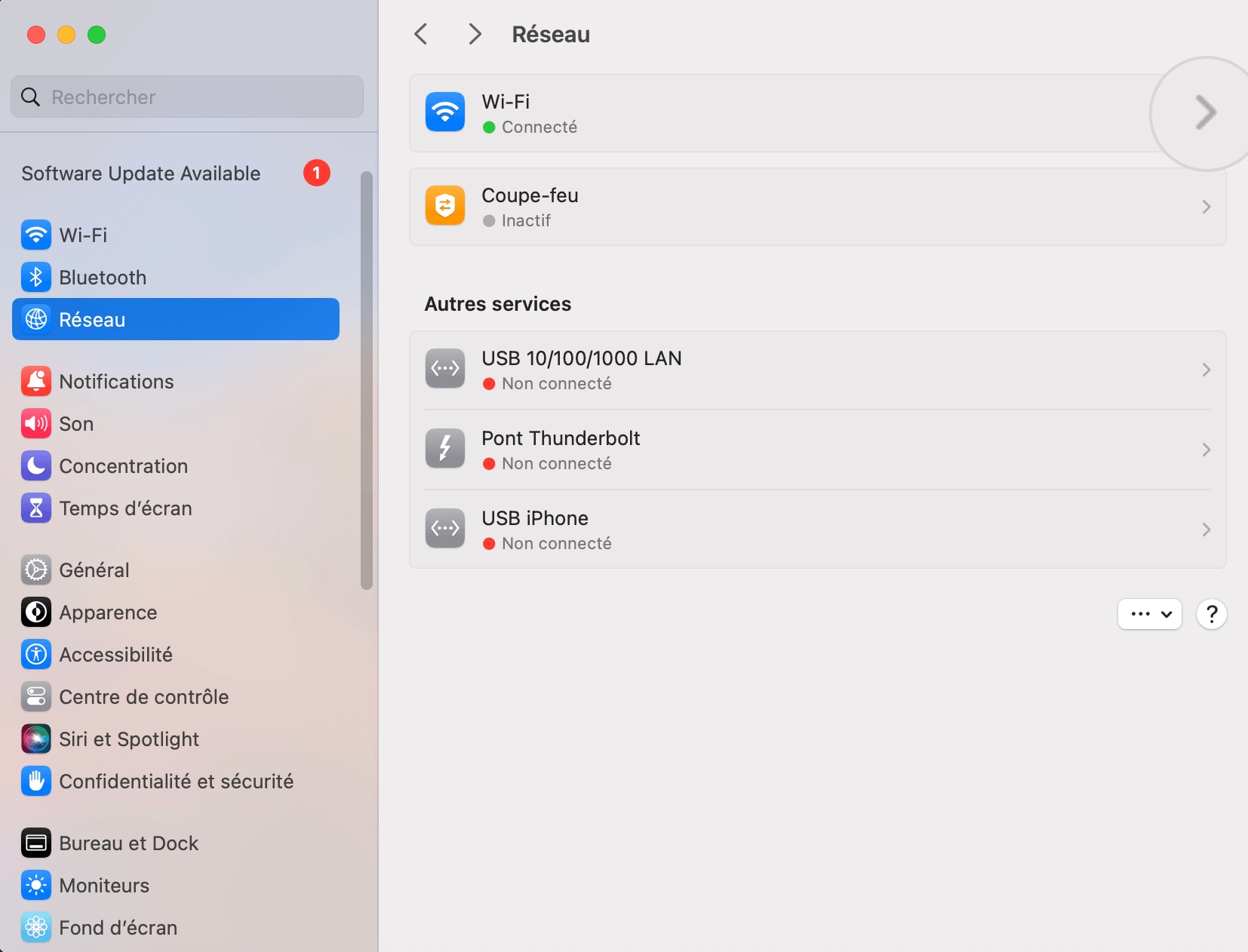Click Non connecté under Pont Thunderbolt
Image resolution: width=1248 pixels, height=952 pixels.
pos(557,464)
